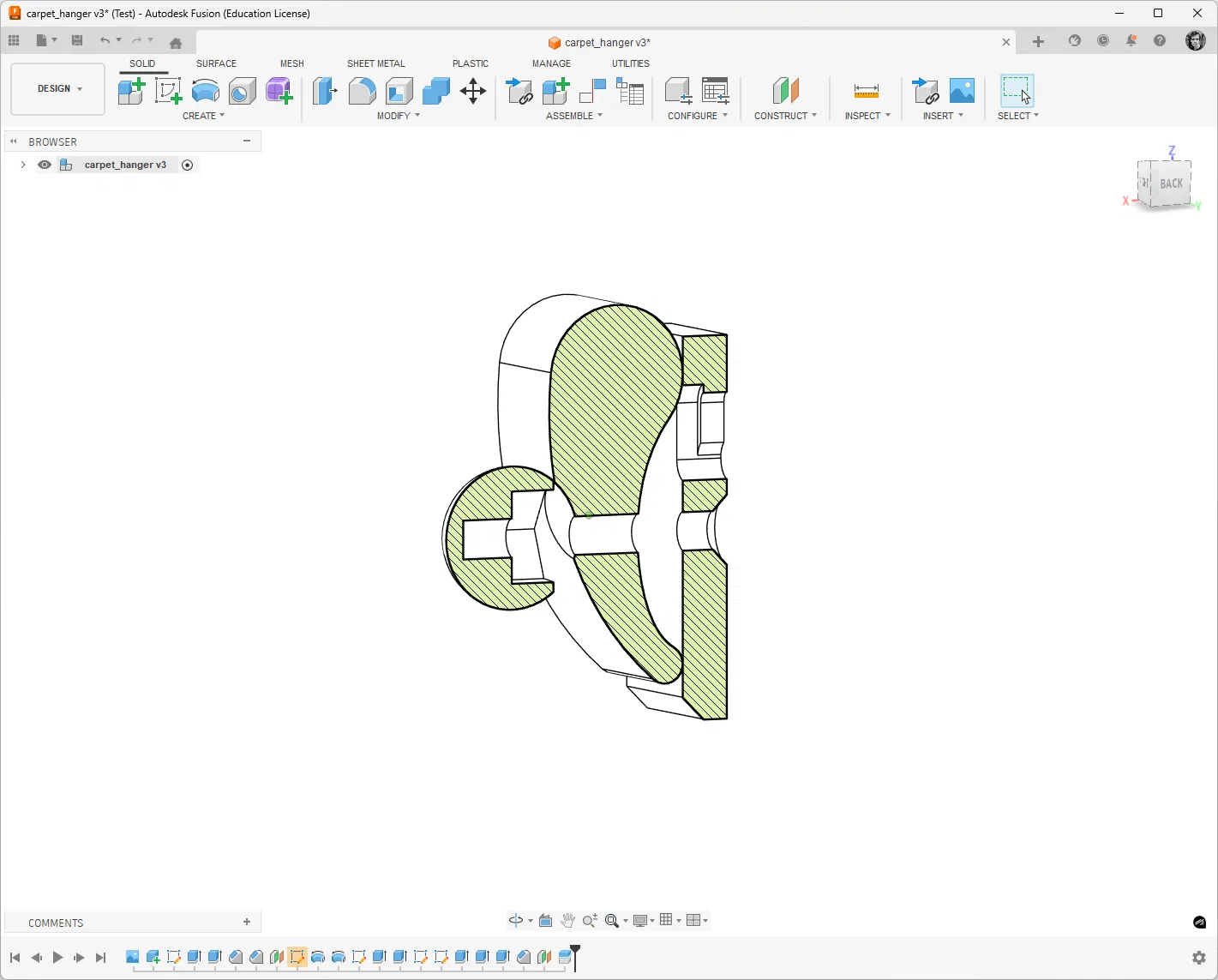
Task: Click the Revolve tool icon
Action: [205, 91]
